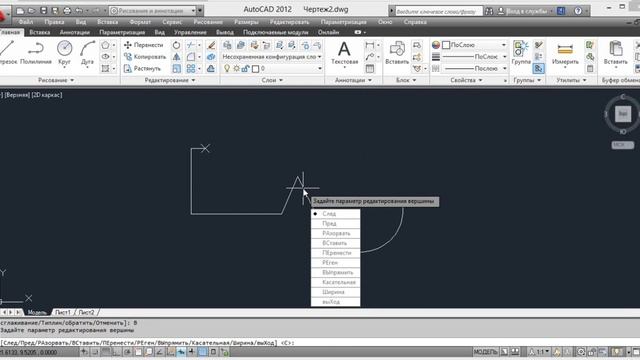Select the Полилиния drawing tool

(x=36, y=53)
